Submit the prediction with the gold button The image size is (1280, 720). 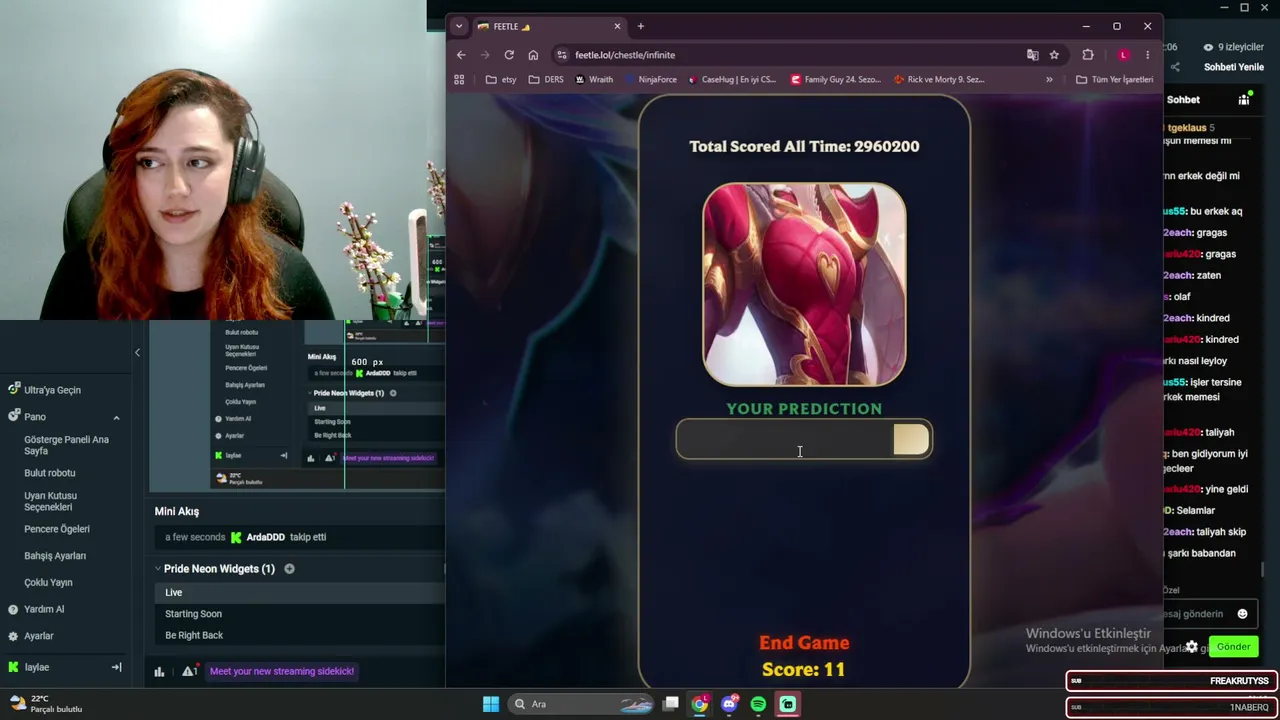tap(911, 439)
